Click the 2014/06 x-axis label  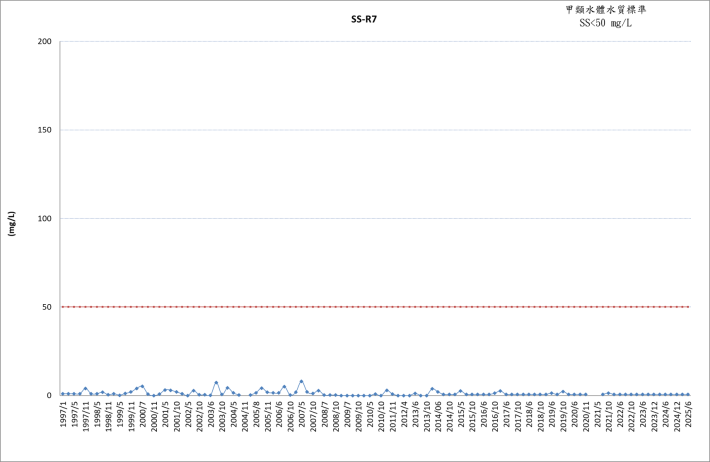(438, 415)
